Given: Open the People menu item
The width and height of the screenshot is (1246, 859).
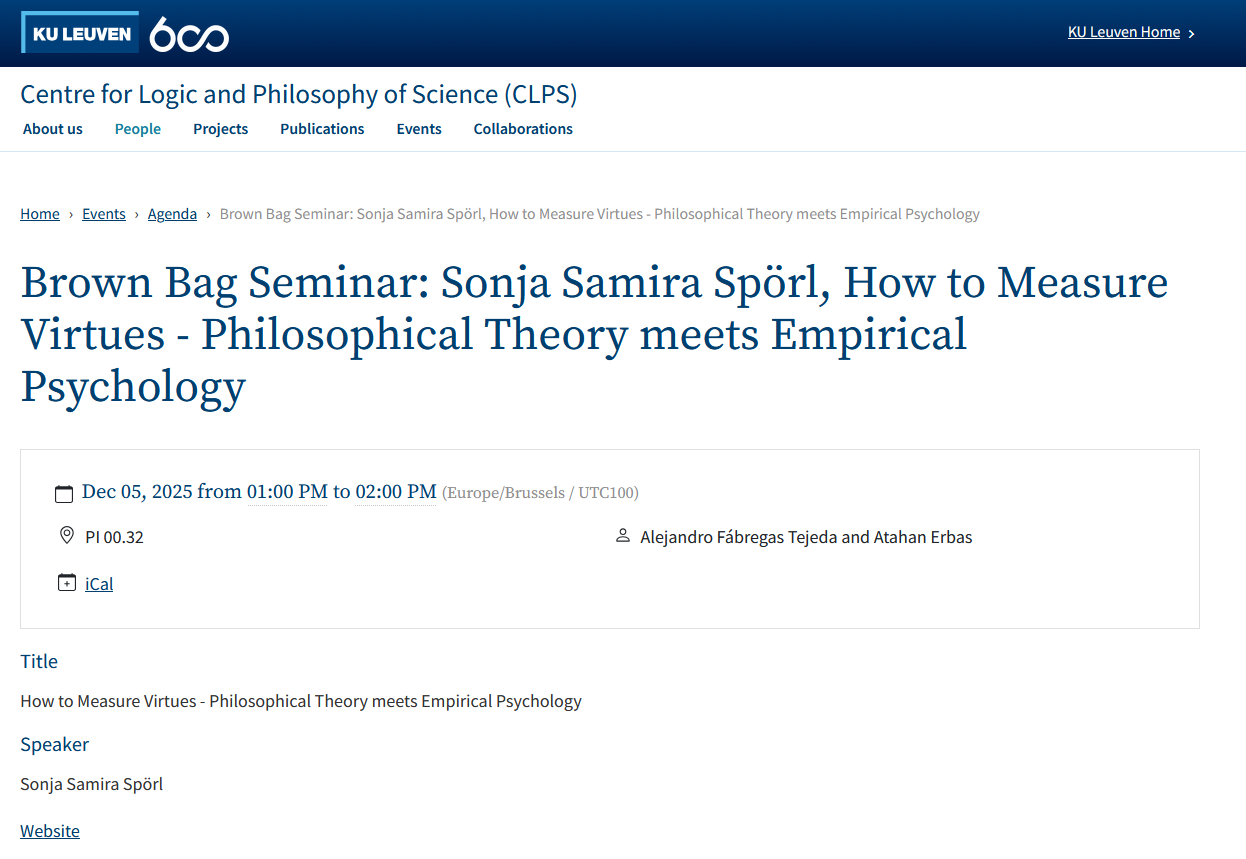Looking at the screenshot, I should pos(138,129).
